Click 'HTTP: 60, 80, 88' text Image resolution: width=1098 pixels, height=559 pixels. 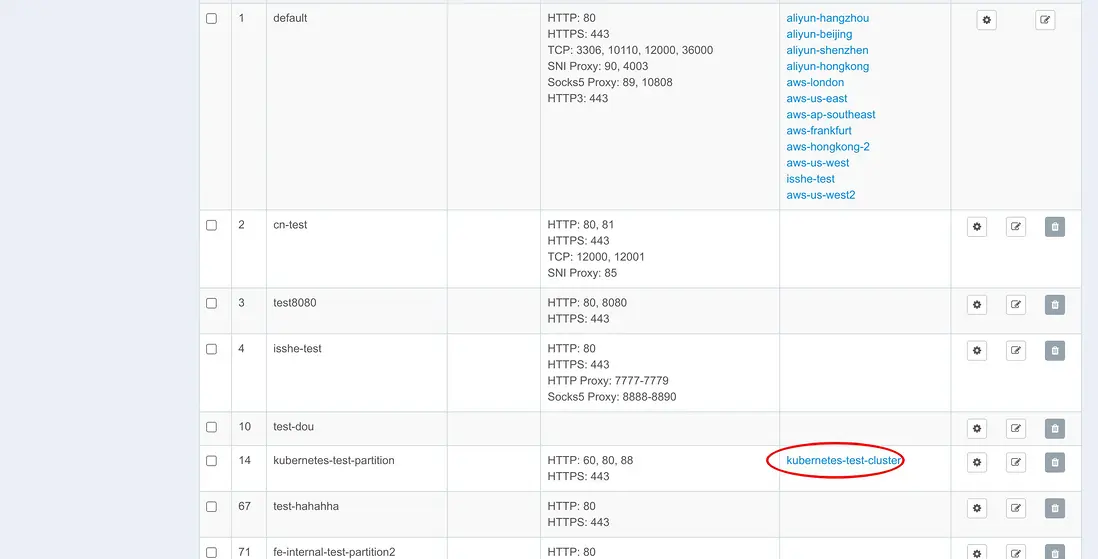coord(590,461)
